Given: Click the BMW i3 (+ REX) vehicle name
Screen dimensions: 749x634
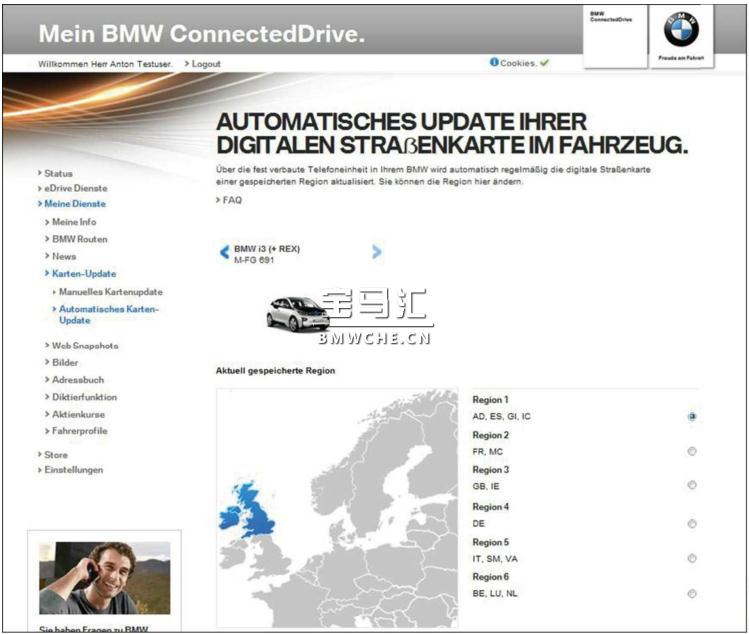Looking at the screenshot, I should click(x=267, y=248).
